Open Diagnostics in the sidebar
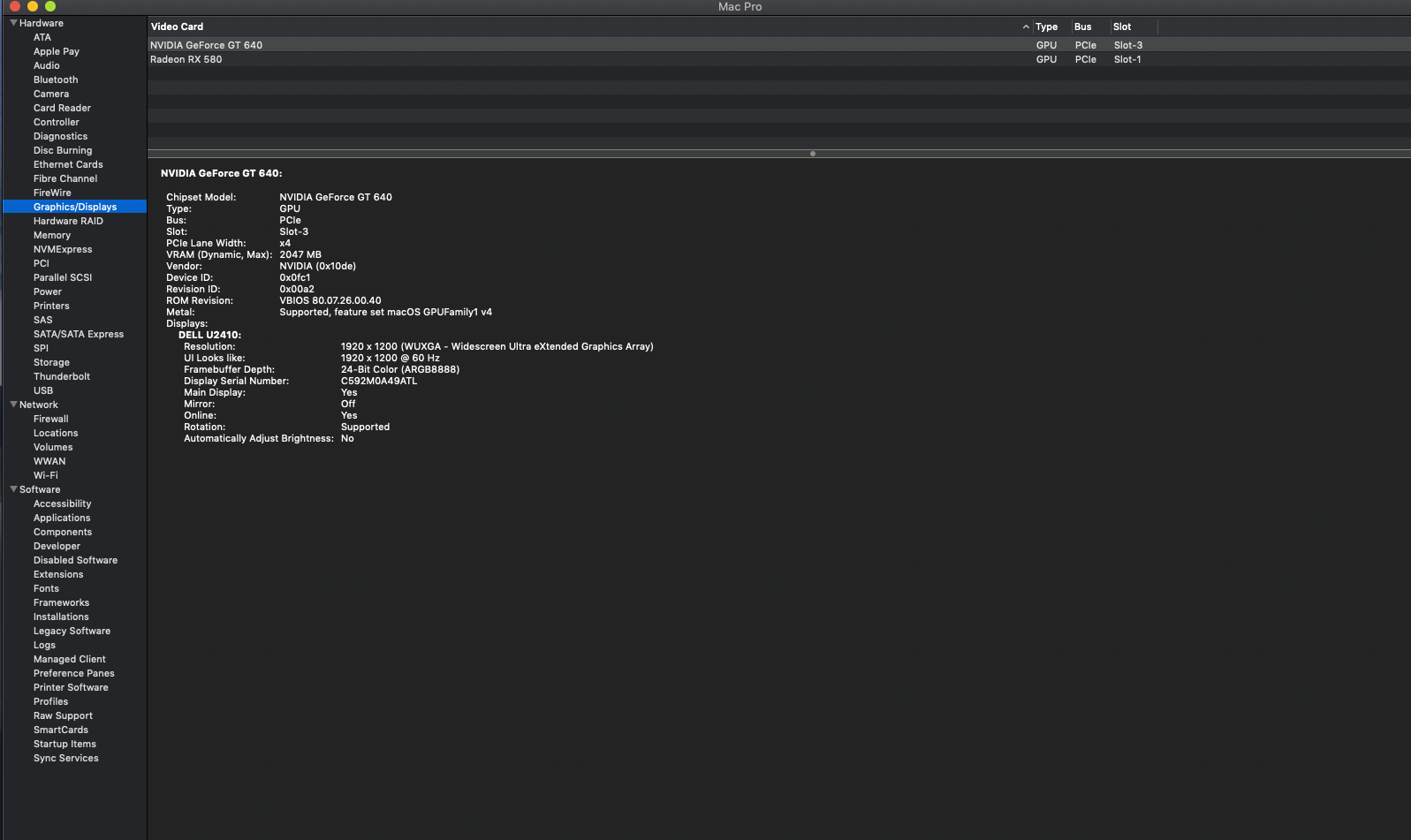The image size is (1411, 840). tap(60, 136)
